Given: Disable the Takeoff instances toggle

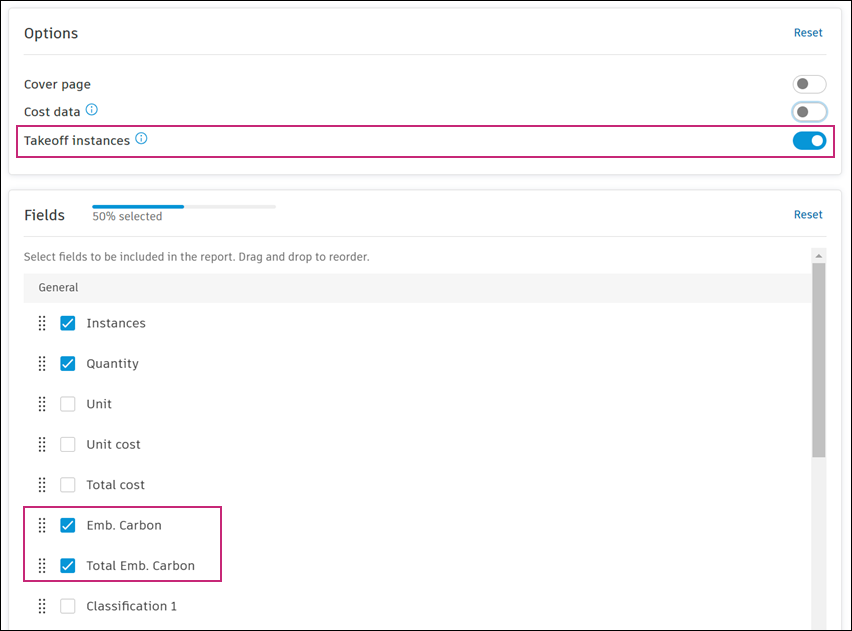Looking at the screenshot, I should 809,141.
